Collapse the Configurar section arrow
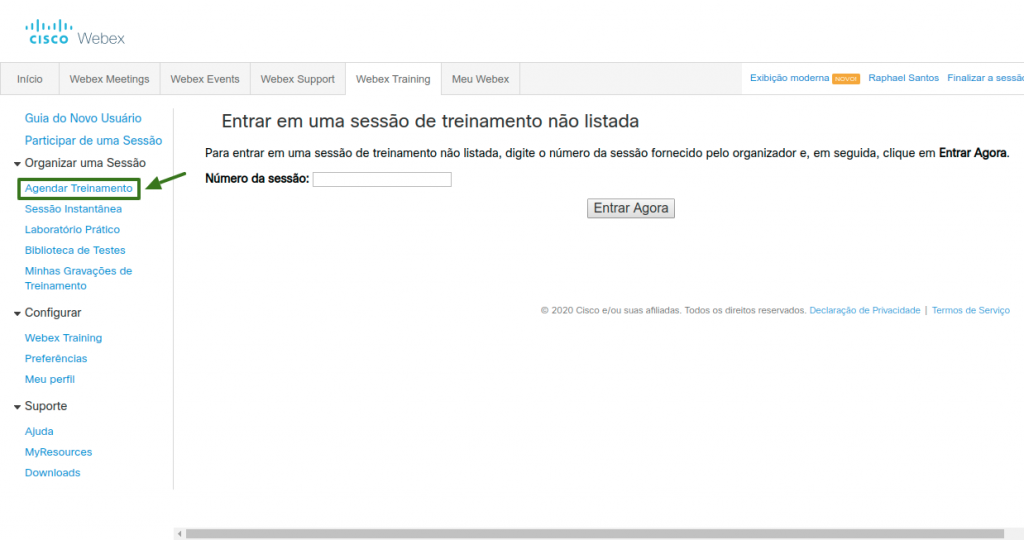Viewport: 1024px width, 540px height. tap(17, 313)
